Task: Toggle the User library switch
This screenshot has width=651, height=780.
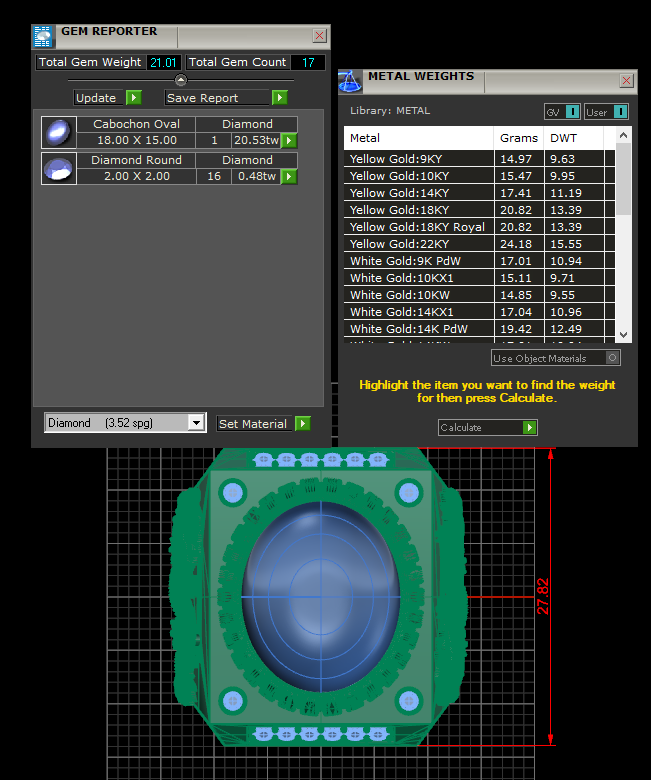Action: [x=620, y=112]
